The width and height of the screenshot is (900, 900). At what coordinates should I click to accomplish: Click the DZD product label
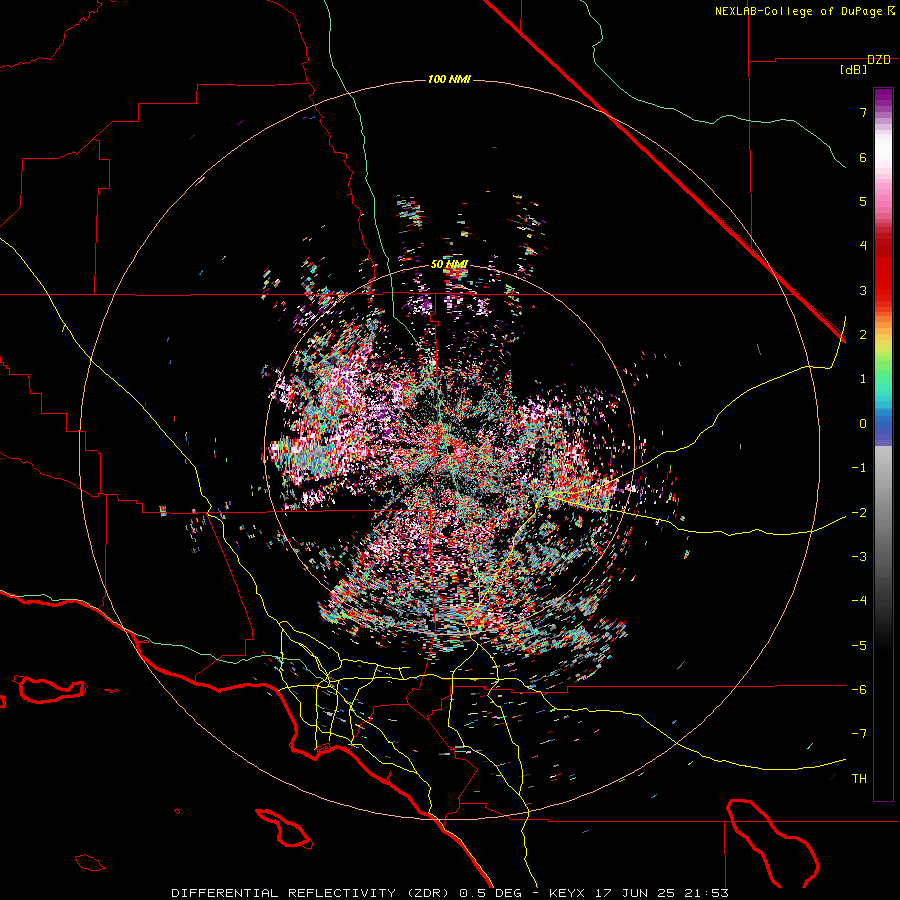click(879, 60)
